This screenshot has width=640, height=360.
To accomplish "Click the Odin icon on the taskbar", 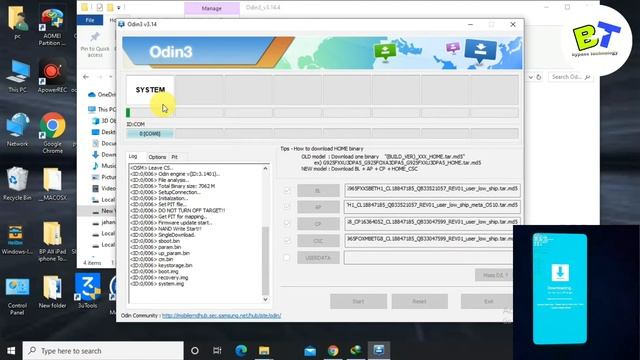I will [x=379, y=351].
